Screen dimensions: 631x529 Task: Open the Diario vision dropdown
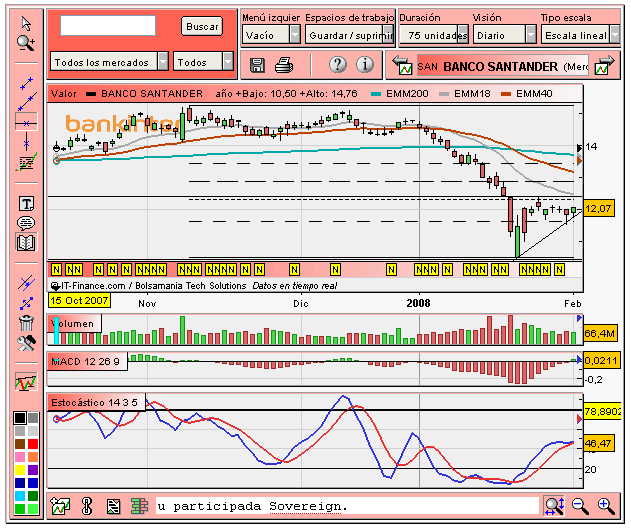point(505,35)
